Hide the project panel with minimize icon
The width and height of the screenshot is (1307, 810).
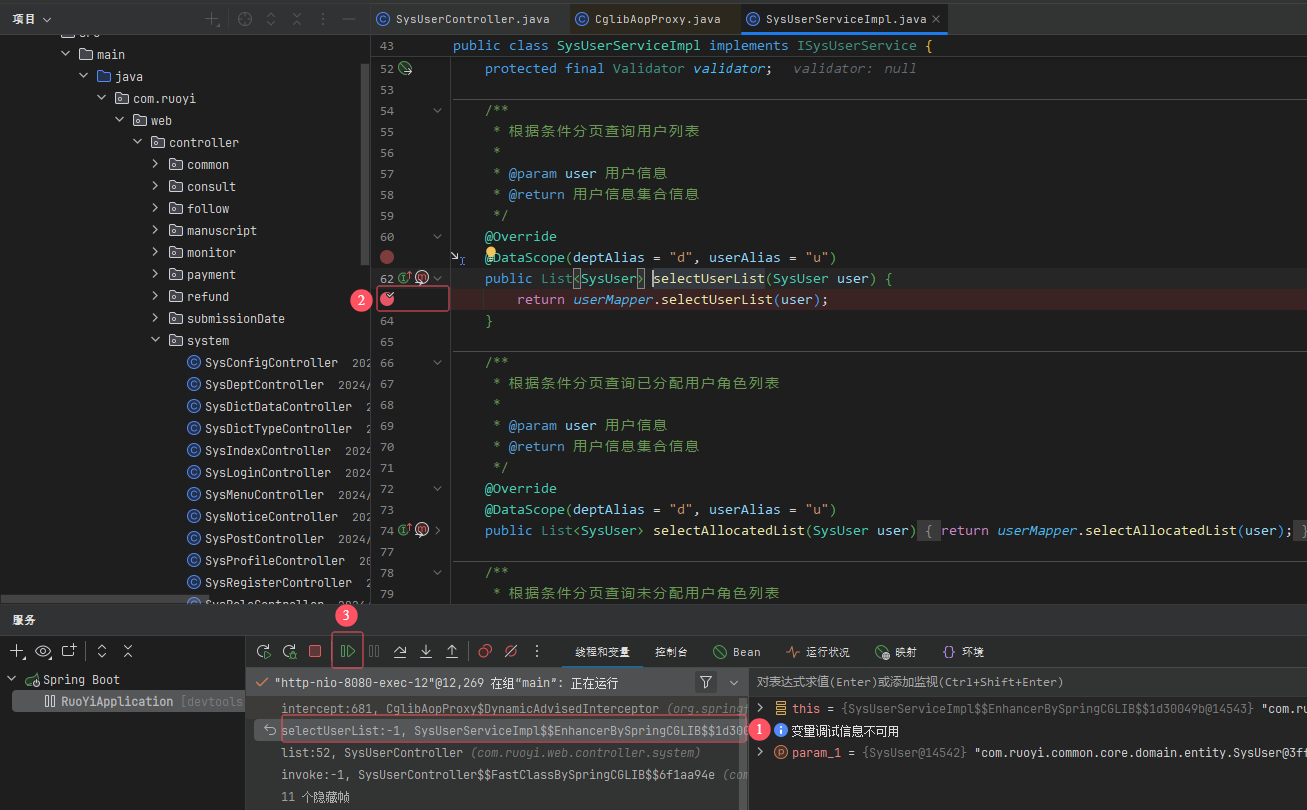349,19
